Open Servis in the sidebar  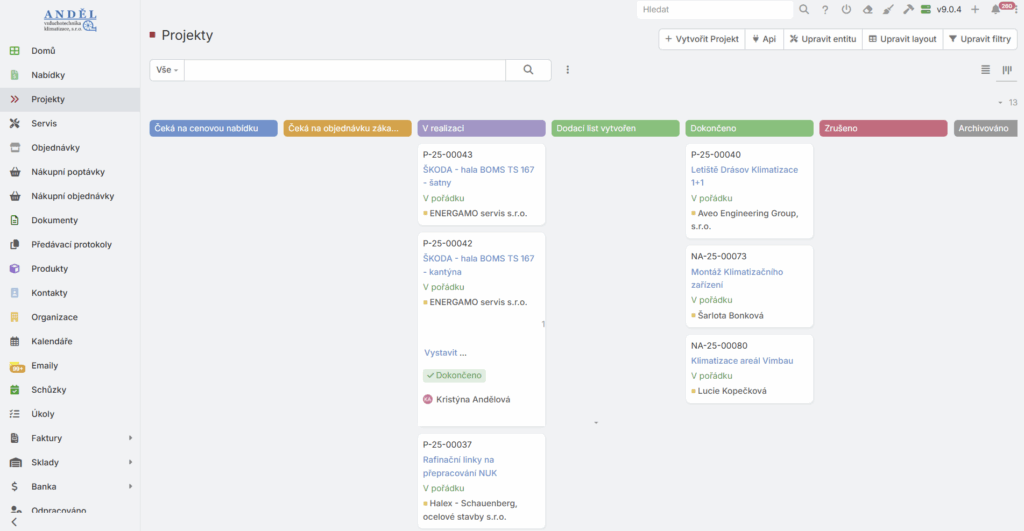[x=44, y=123]
